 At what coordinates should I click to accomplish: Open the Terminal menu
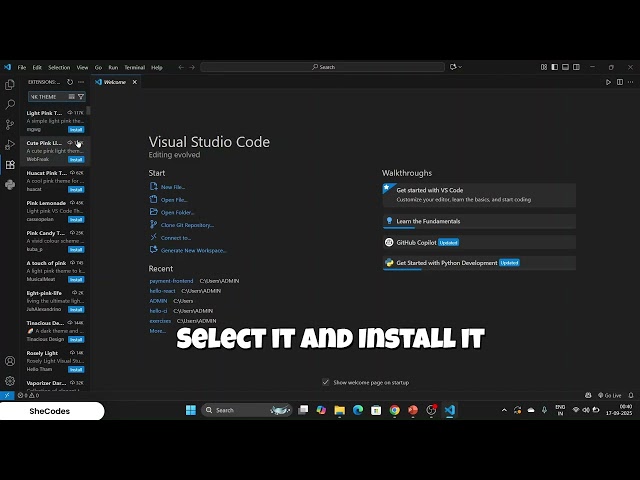pos(135,67)
